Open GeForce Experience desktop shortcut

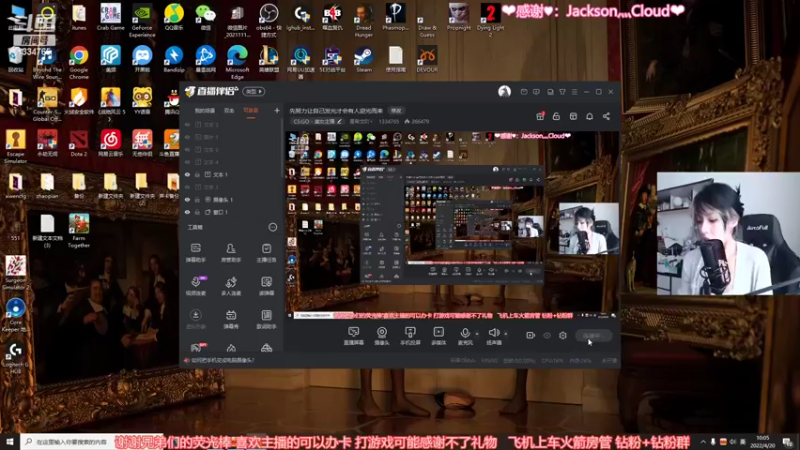pos(142,20)
